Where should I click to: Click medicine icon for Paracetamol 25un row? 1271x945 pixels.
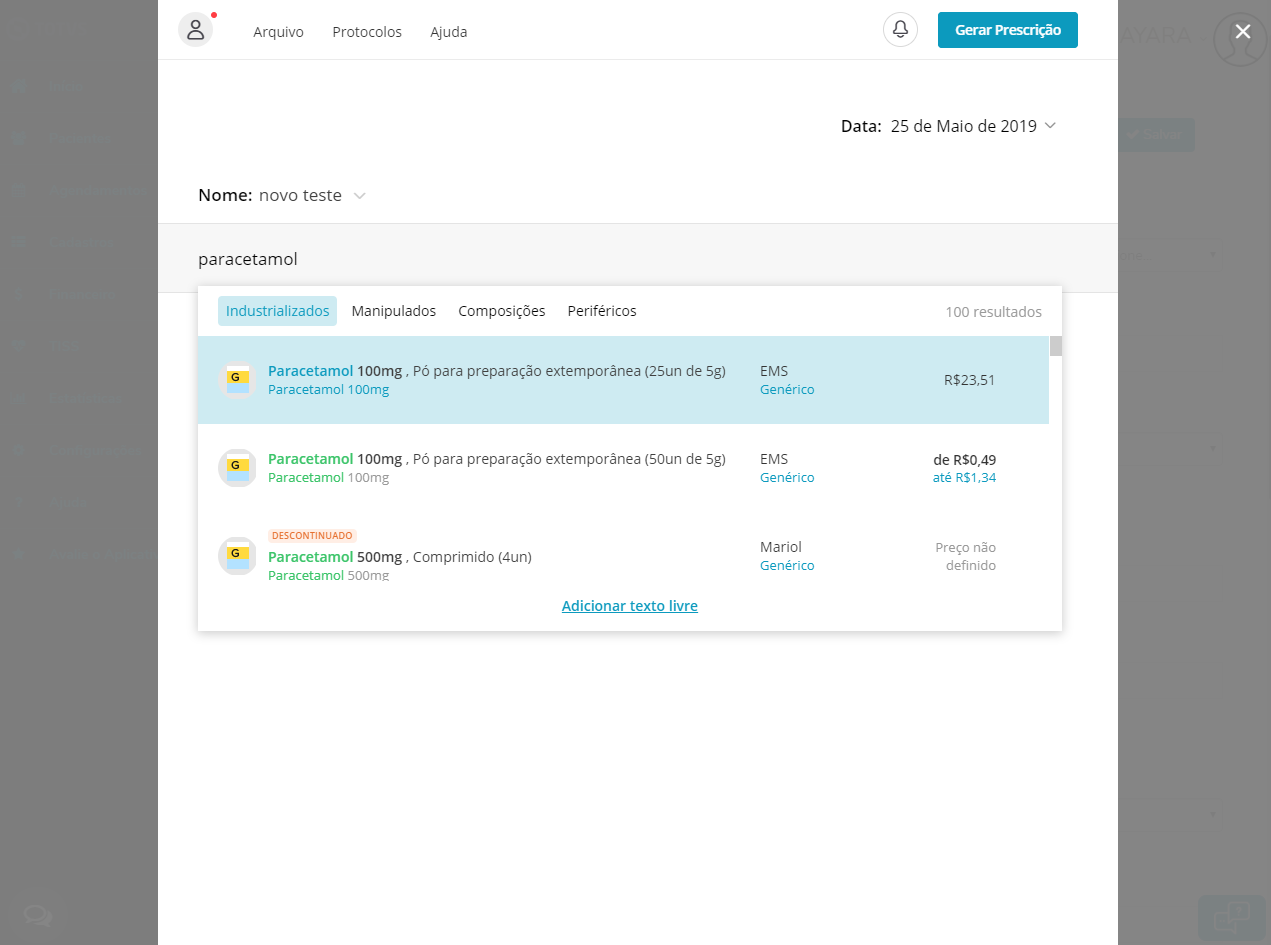[x=237, y=380]
